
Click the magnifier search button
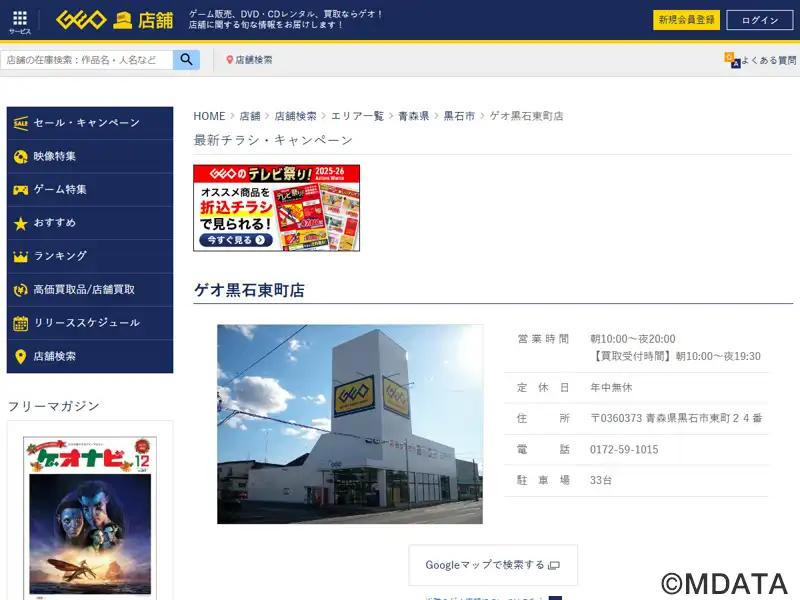pyautogui.click(x=186, y=60)
